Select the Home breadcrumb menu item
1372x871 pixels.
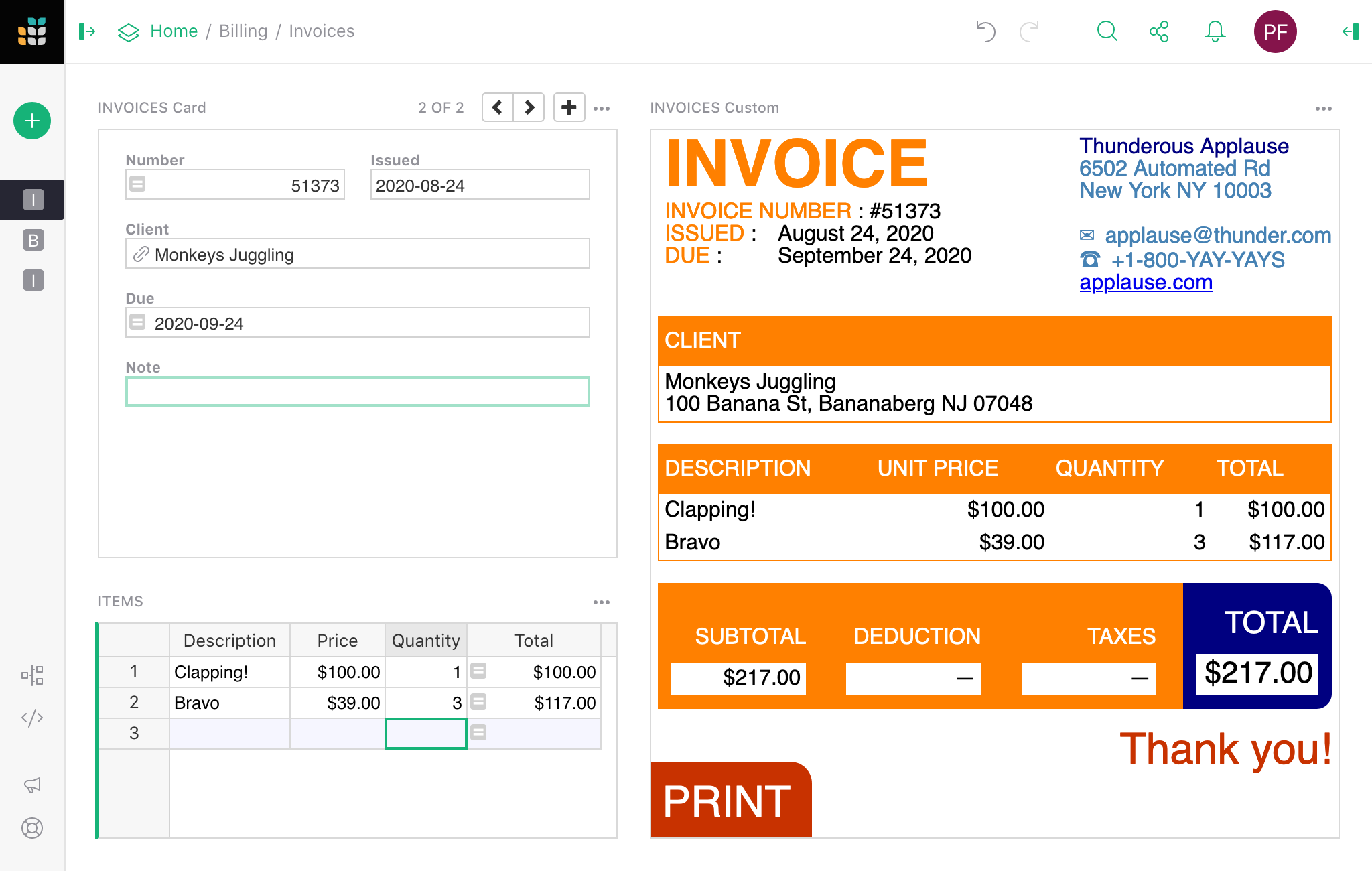[x=172, y=30]
